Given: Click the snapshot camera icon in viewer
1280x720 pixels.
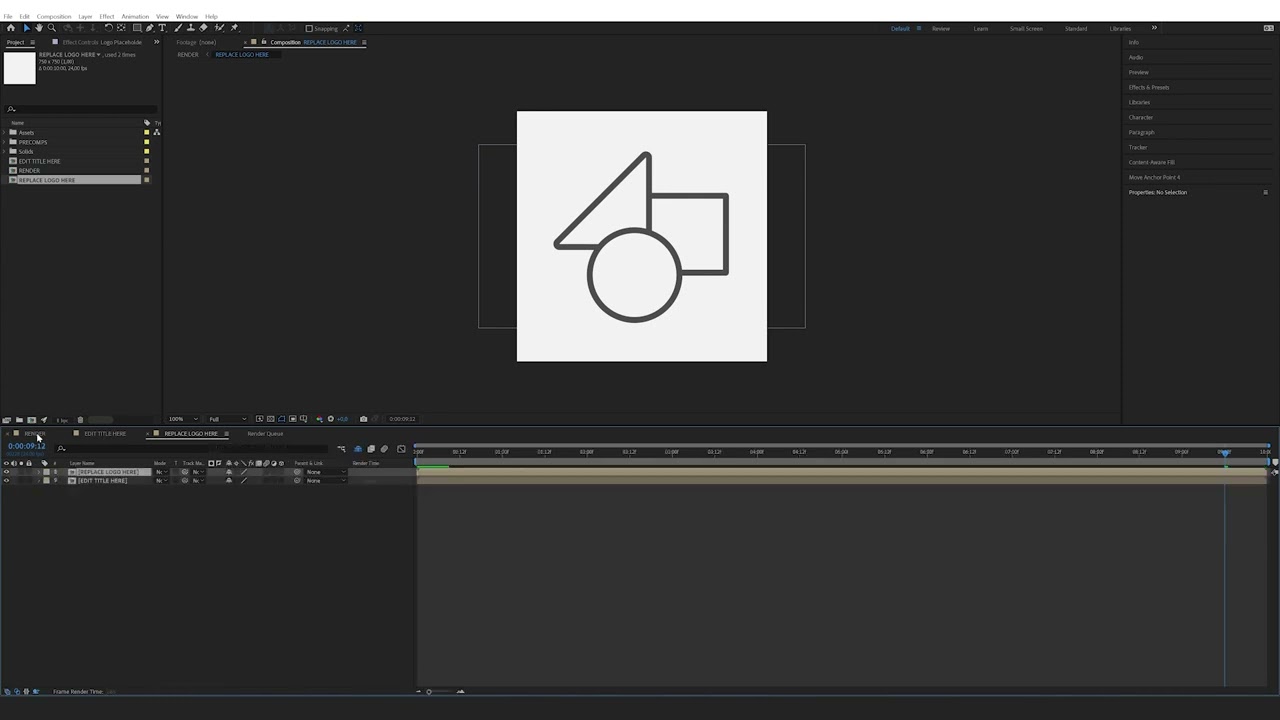Looking at the screenshot, I should tap(363, 419).
